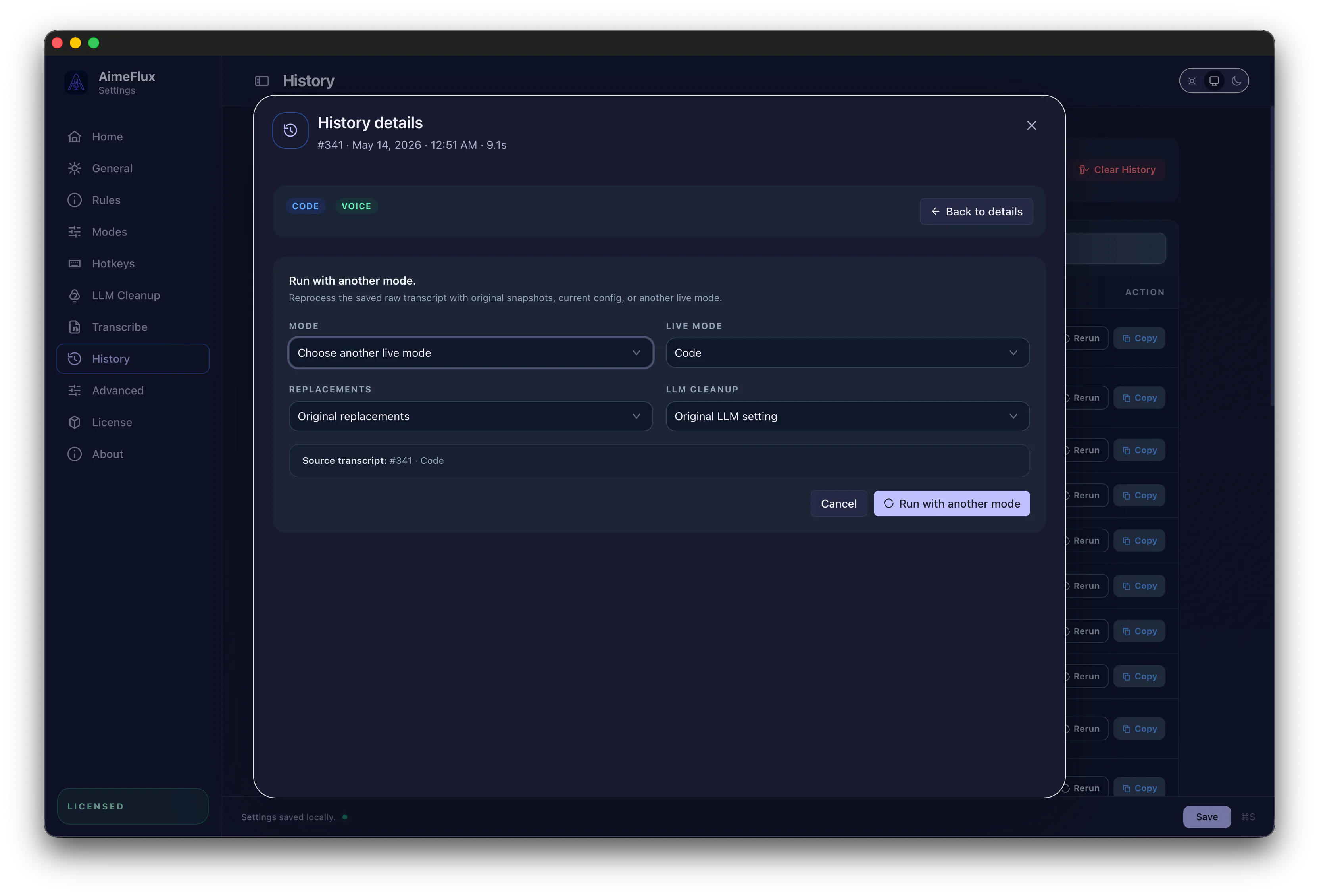Click the Save button
1319x896 pixels.
pyautogui.click(x=1207, y=817)
